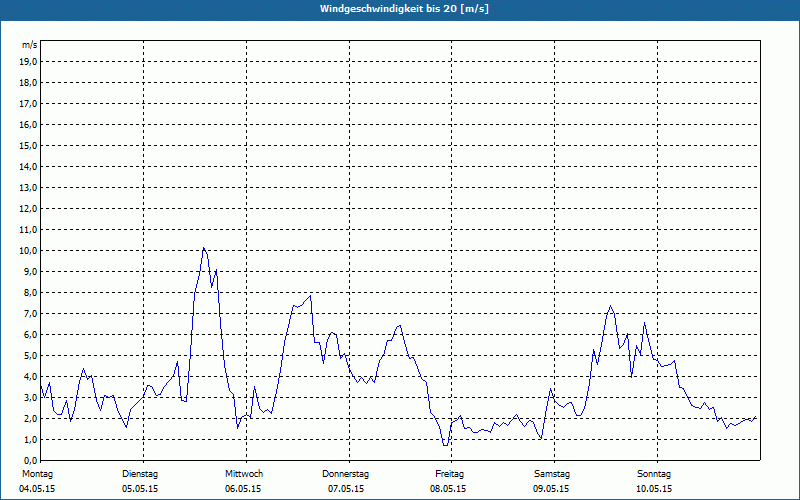800x500 pixels.
Task: Click the date 10.05.15
Action: click(x=654, y=489)
